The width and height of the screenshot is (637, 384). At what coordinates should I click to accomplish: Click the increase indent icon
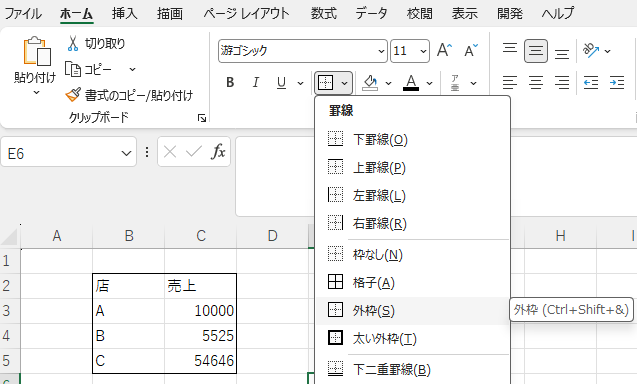[617, 83]
